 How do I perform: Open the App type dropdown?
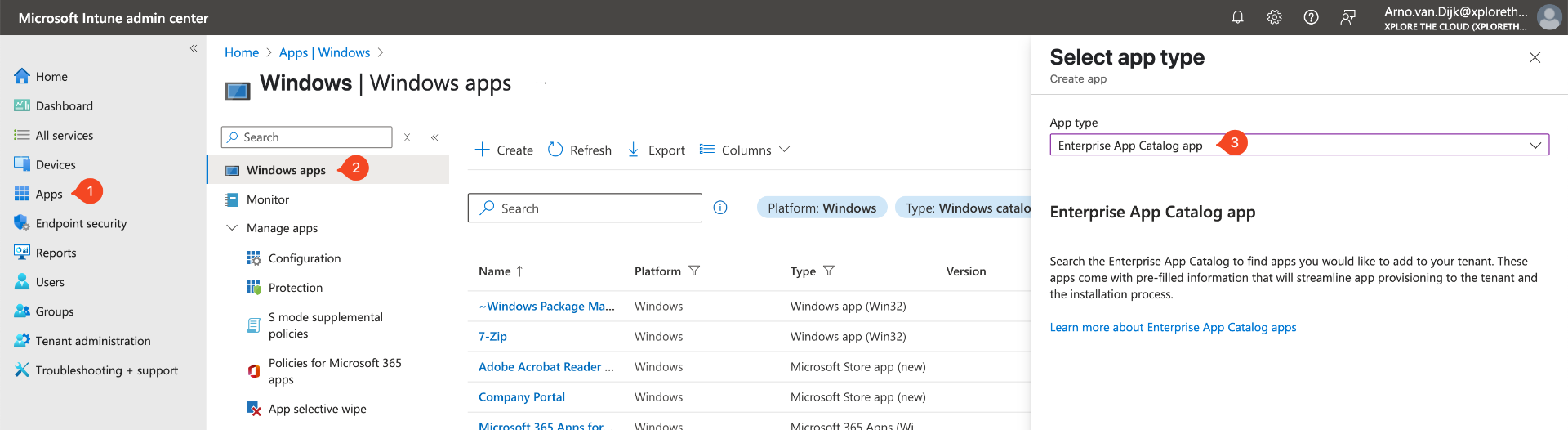click(x=1298, y=145)
